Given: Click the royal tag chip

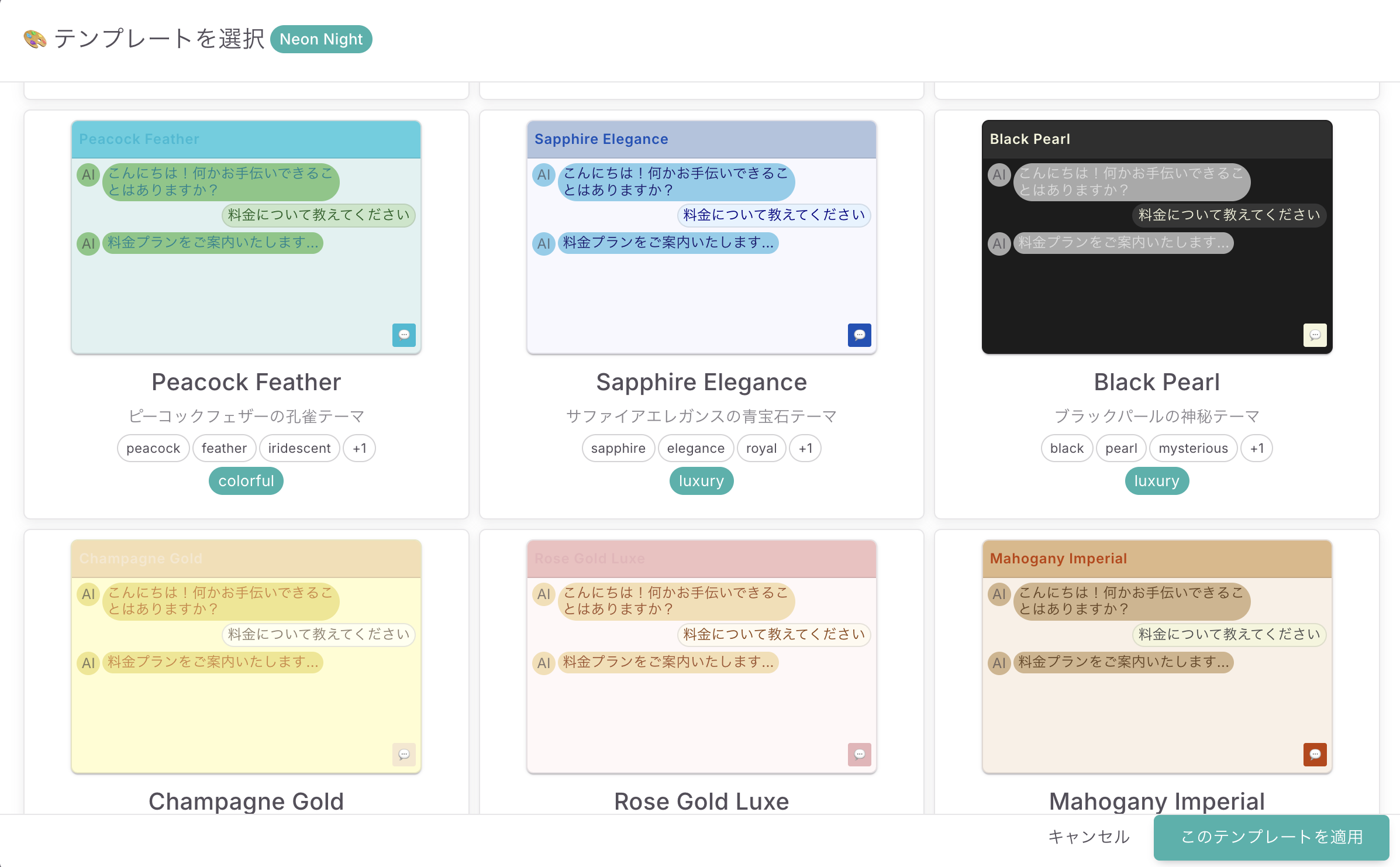Looking at the screenshot, I should [x=761, y=448].
